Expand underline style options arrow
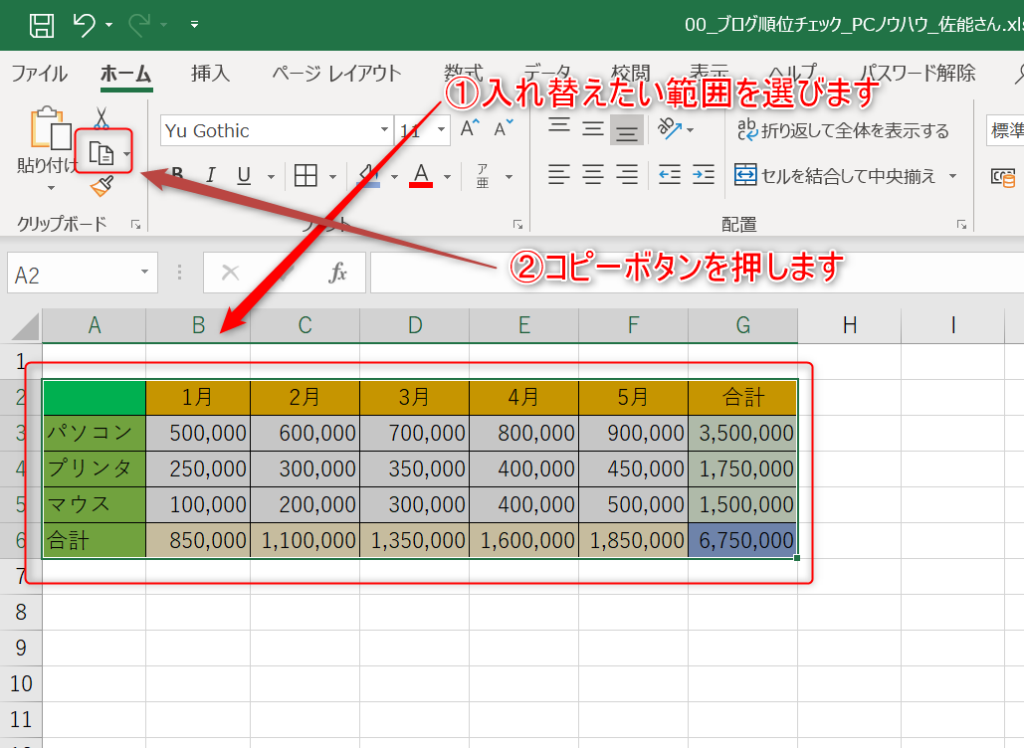 pyautogui.click(x=271, y=176)
